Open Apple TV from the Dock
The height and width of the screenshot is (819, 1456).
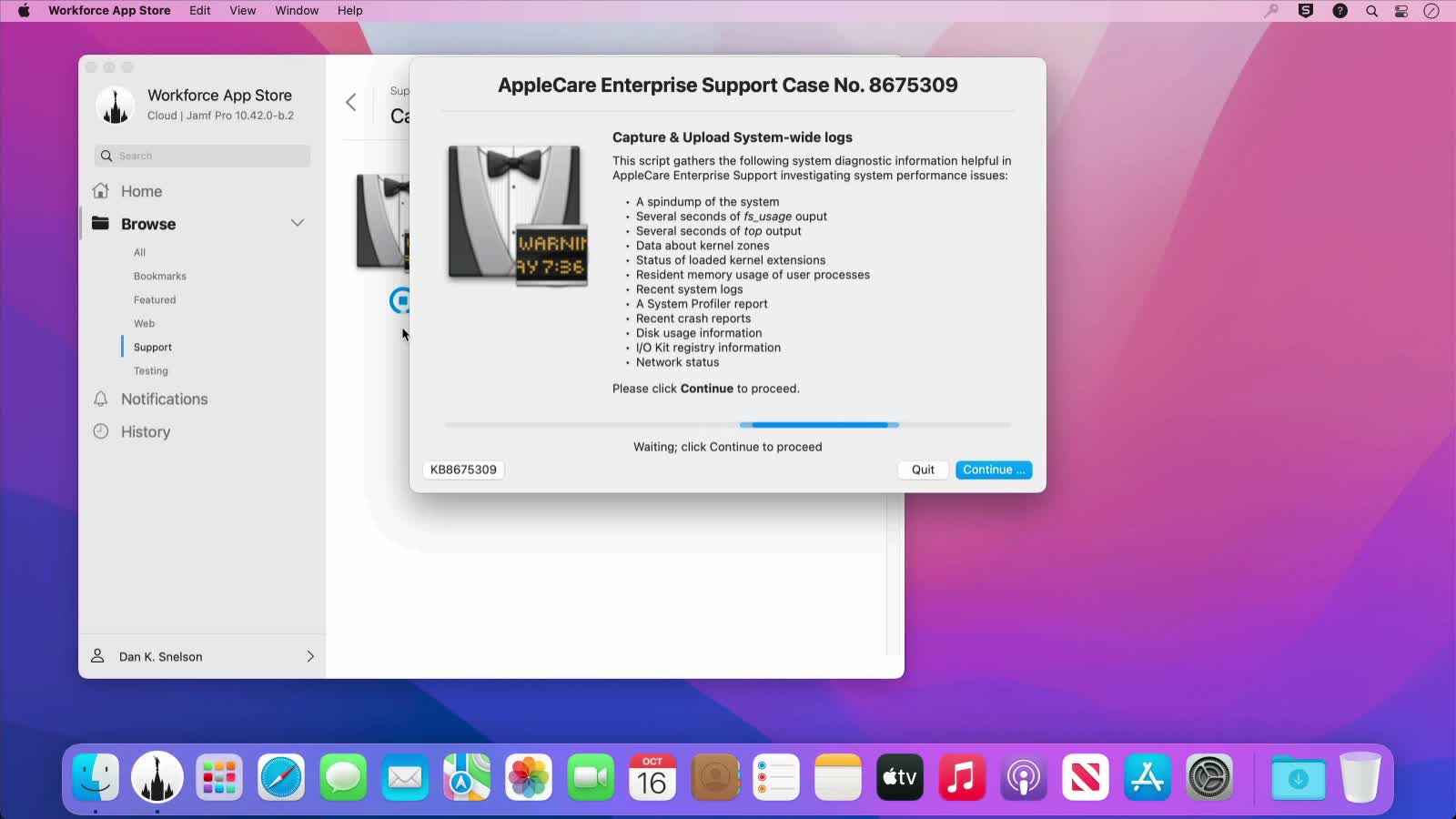coord(900,777)
